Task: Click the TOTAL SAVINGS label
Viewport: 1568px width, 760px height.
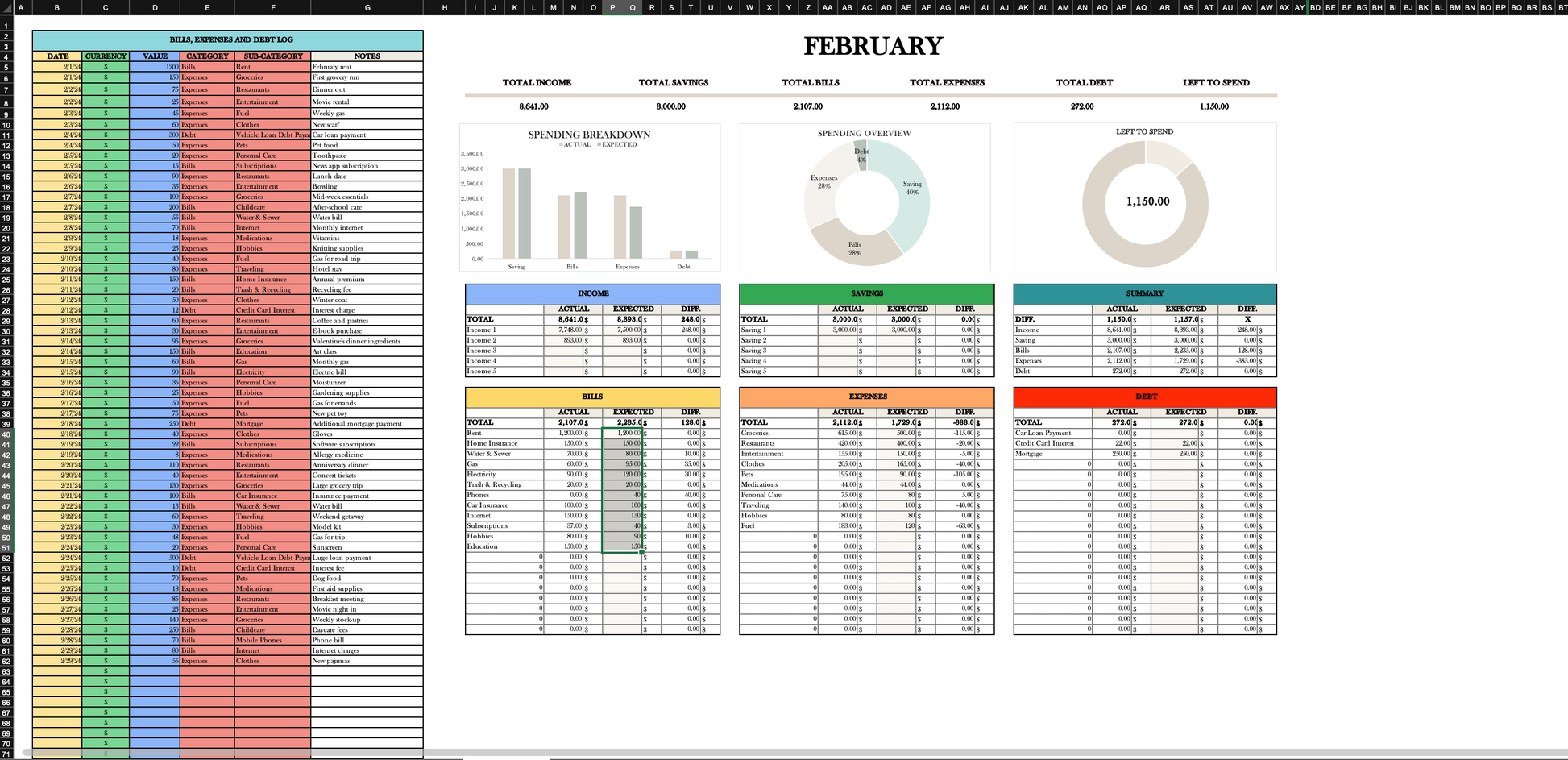Action: coord(673,83)
